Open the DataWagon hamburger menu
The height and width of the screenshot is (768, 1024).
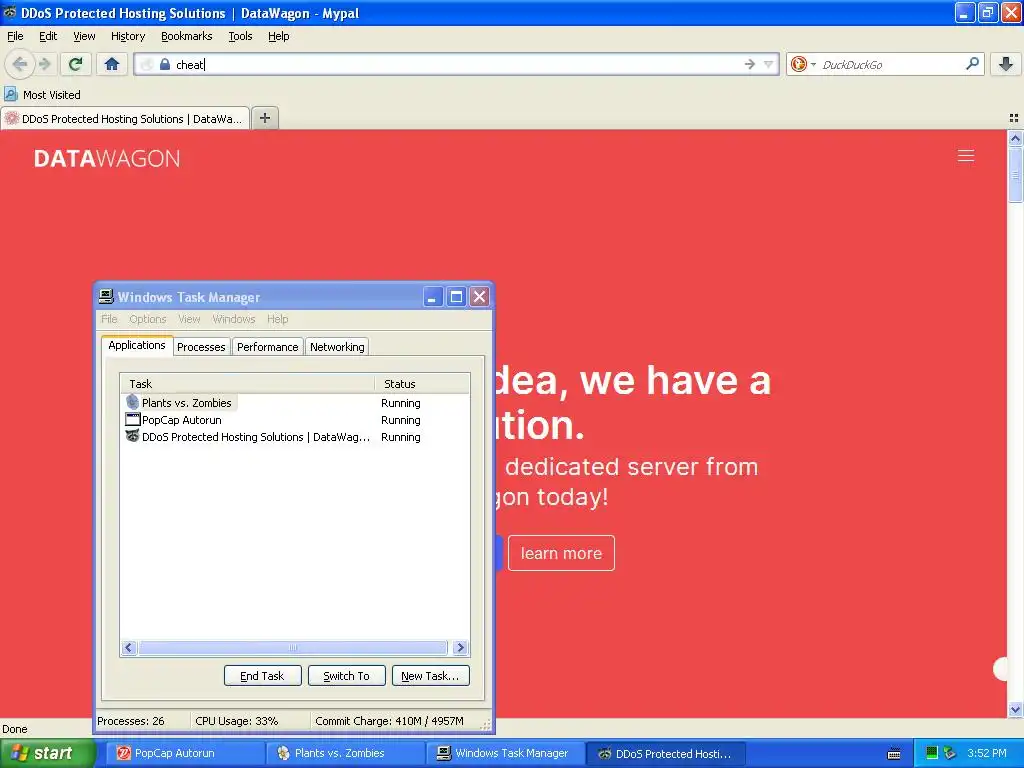pyautogui.click(x=966, y=155)
